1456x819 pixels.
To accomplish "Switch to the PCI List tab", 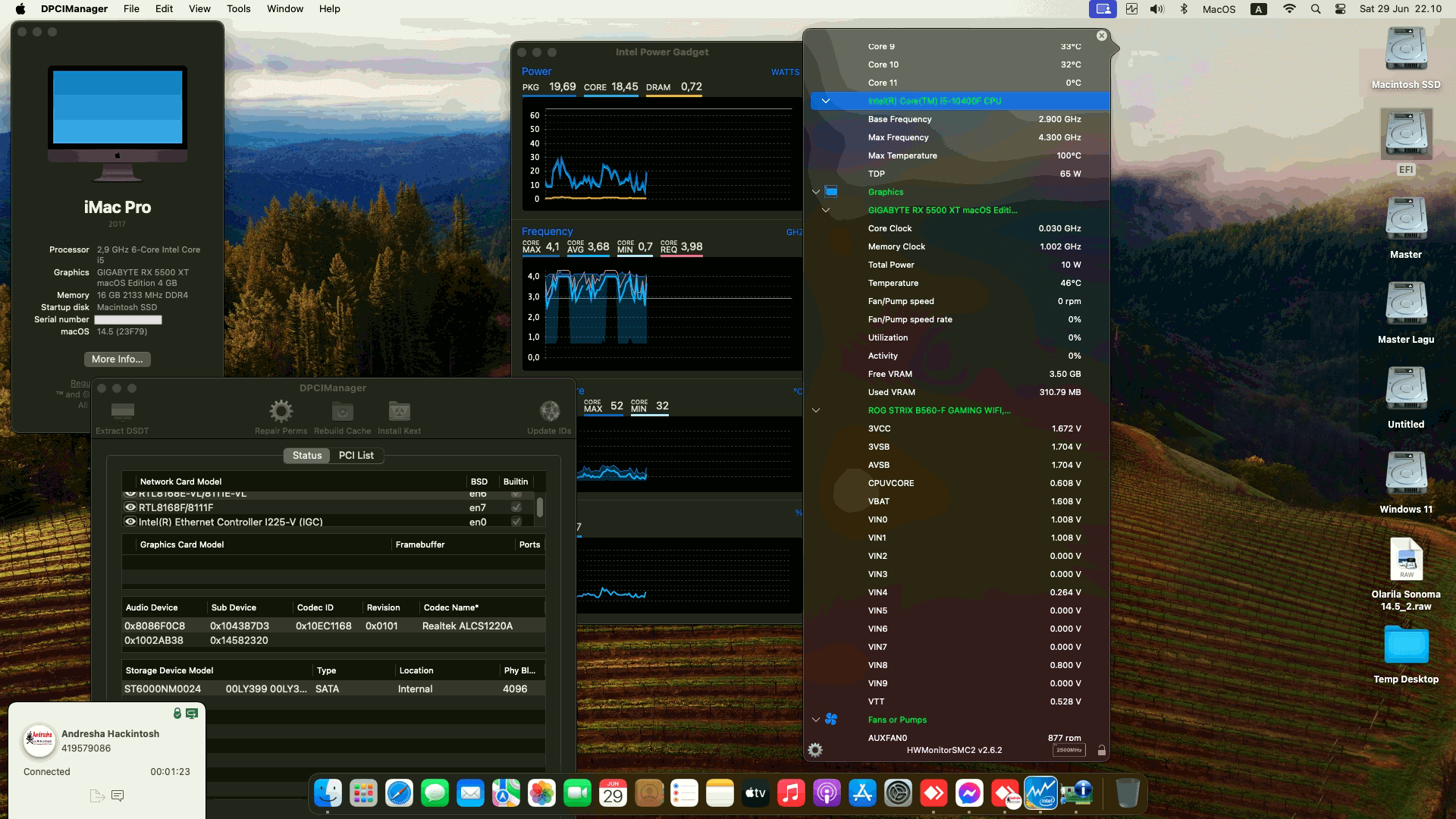I will (356, 455).
